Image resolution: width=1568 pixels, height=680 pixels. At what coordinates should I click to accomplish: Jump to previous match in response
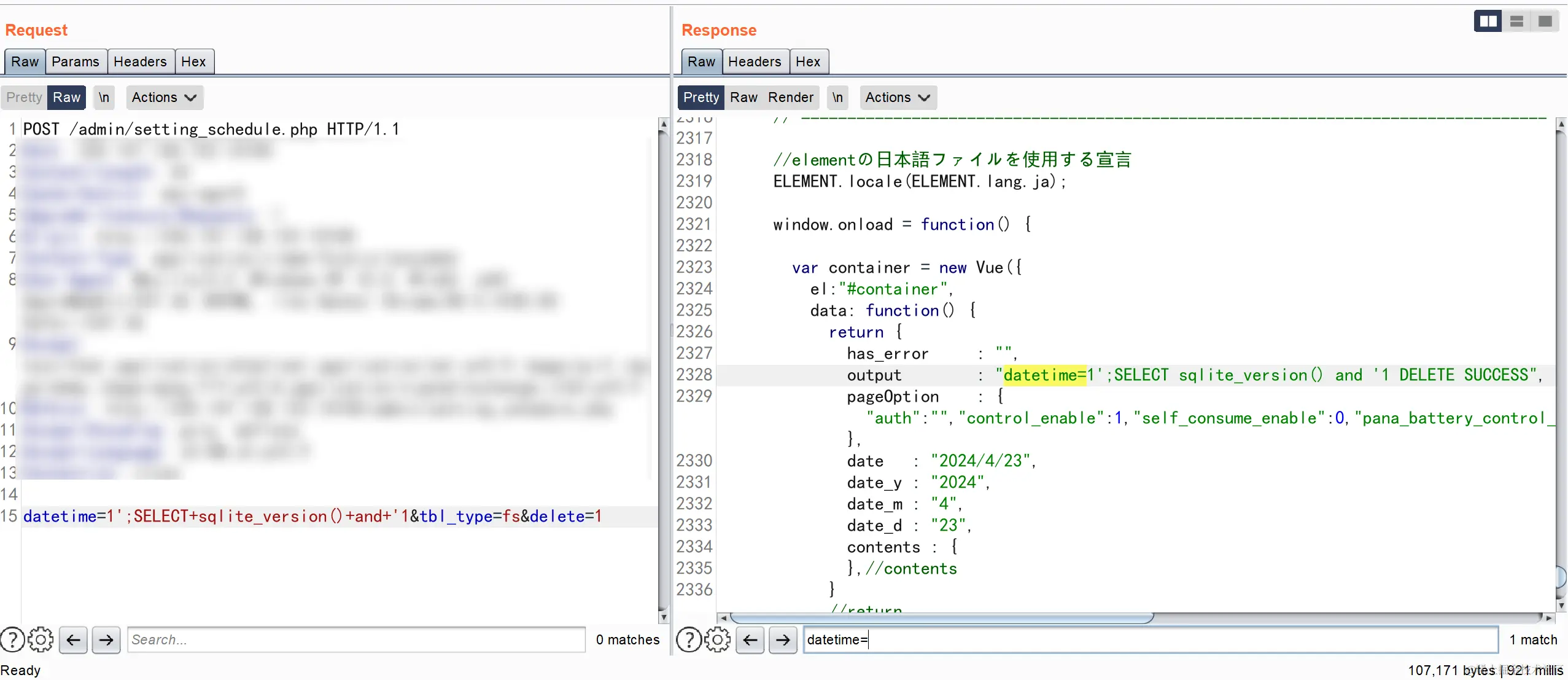pyautogui.click(x=750, y=639)
